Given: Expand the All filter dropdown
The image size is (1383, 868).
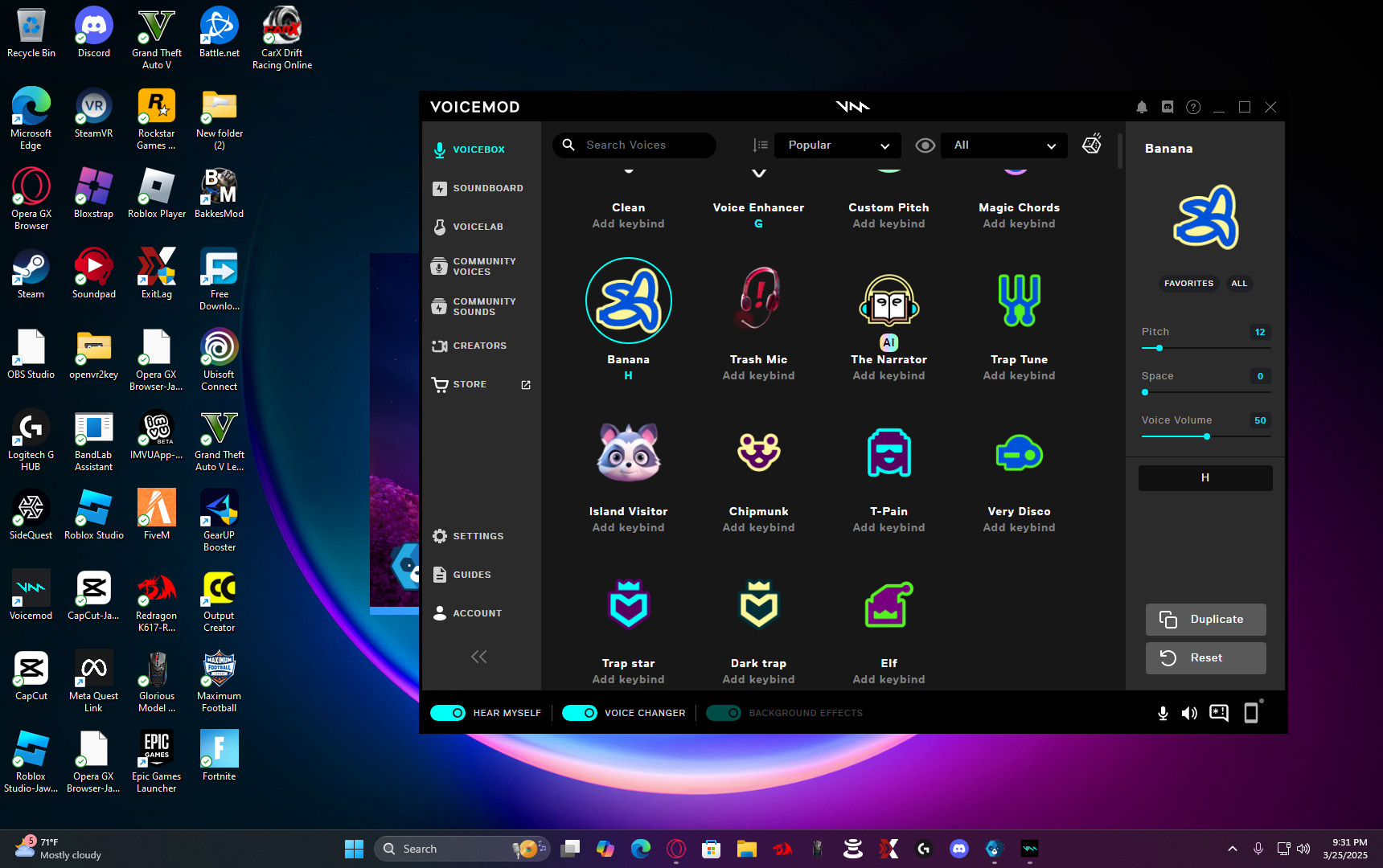Looking at the screenshot, I should point(1004,145).
